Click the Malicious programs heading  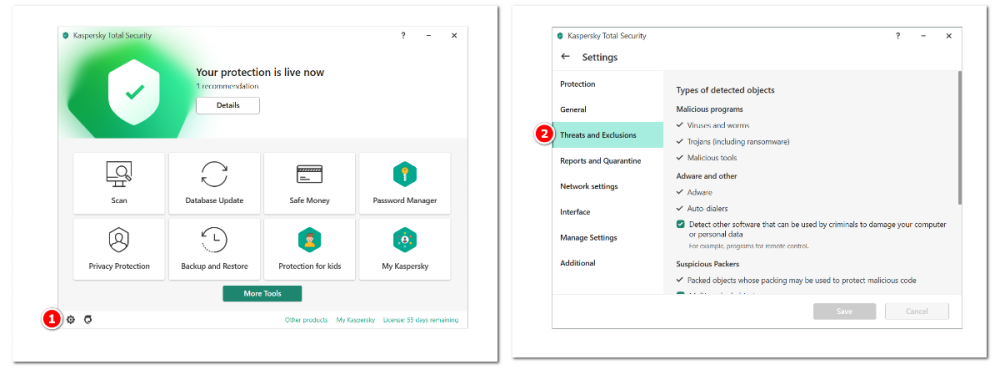point(709,110)
